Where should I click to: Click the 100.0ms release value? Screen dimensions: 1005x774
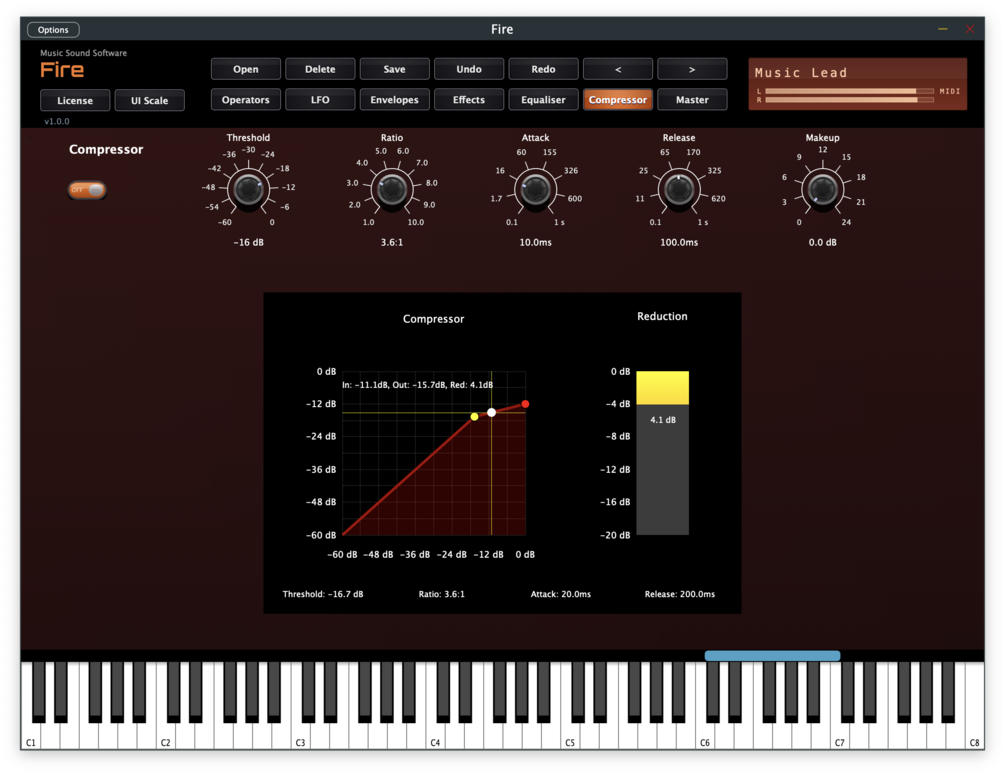coord(679,242)
